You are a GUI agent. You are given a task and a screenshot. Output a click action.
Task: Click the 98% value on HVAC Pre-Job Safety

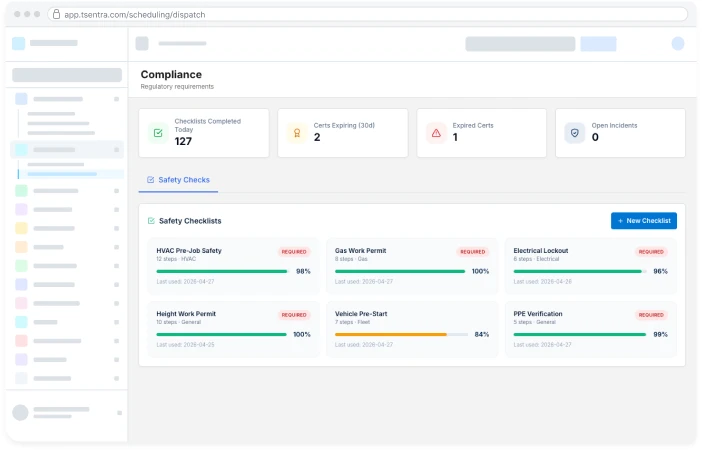click(303, 271)
